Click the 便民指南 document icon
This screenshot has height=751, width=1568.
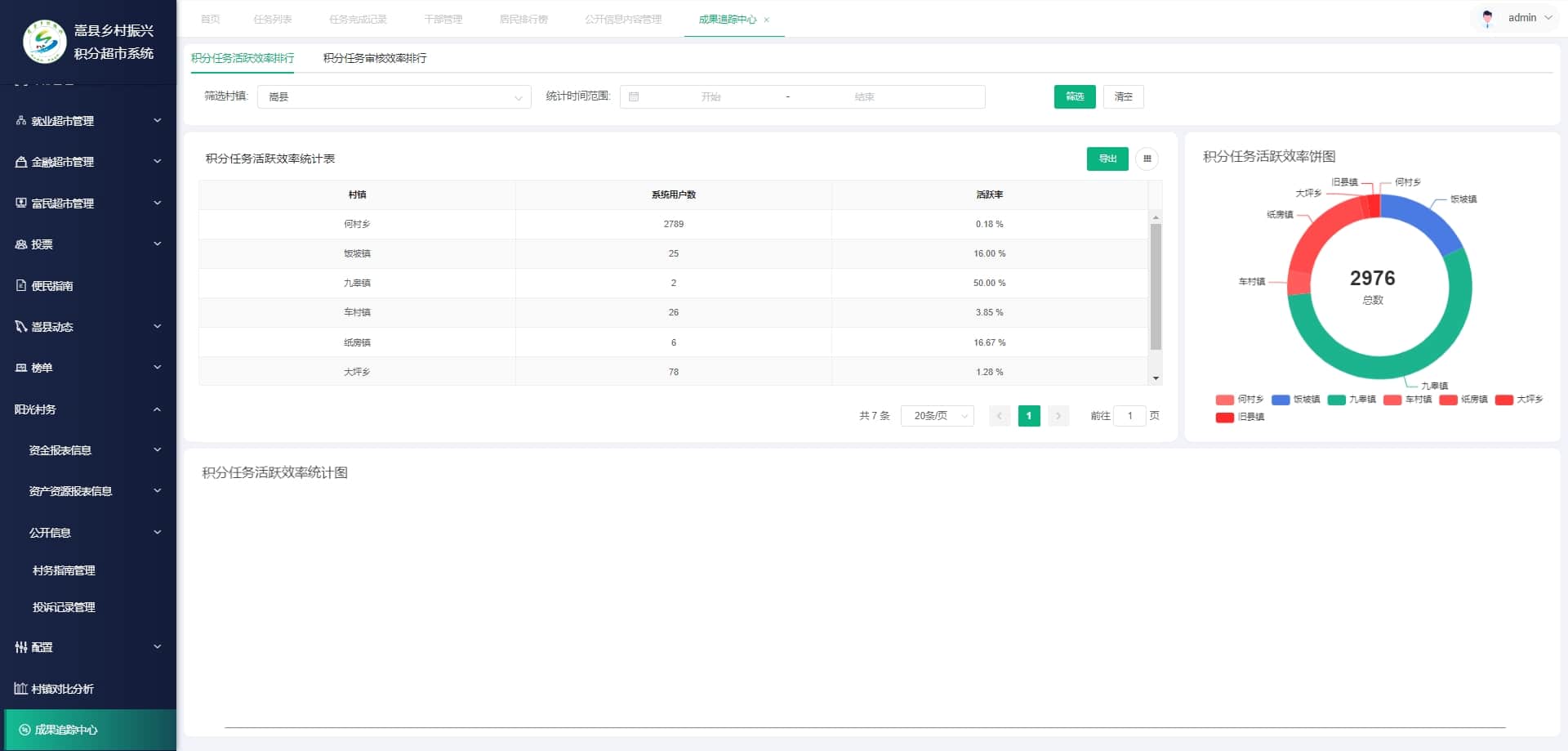21,285
